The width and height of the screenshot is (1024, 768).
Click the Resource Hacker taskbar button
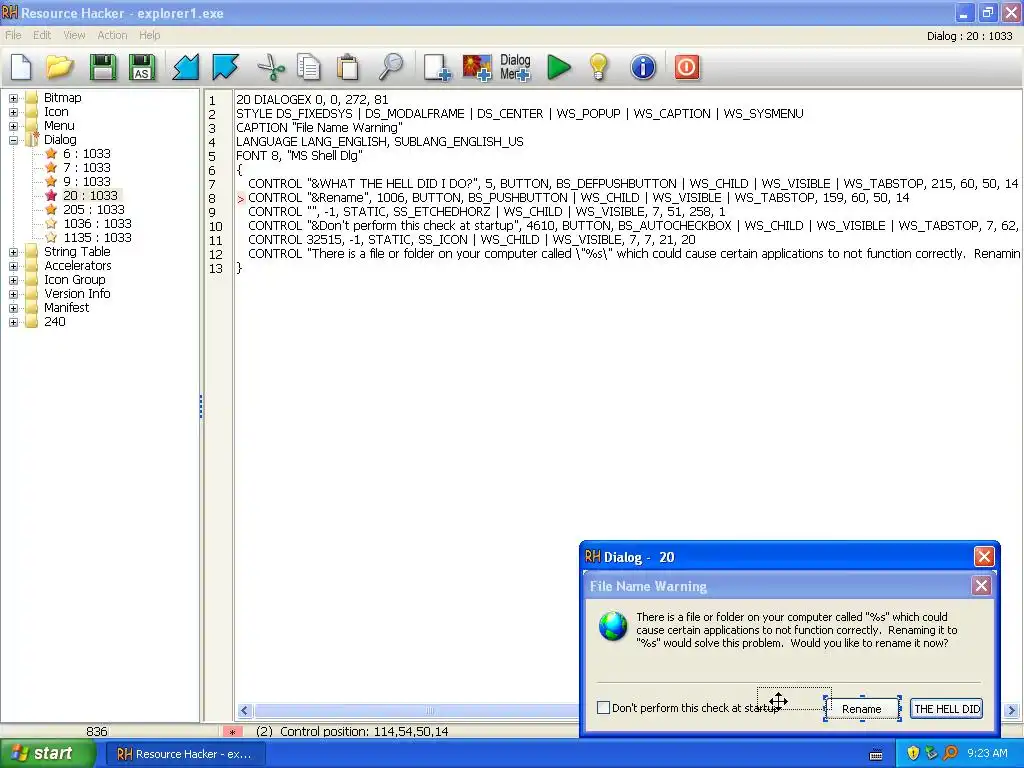(x=185, y=754)
